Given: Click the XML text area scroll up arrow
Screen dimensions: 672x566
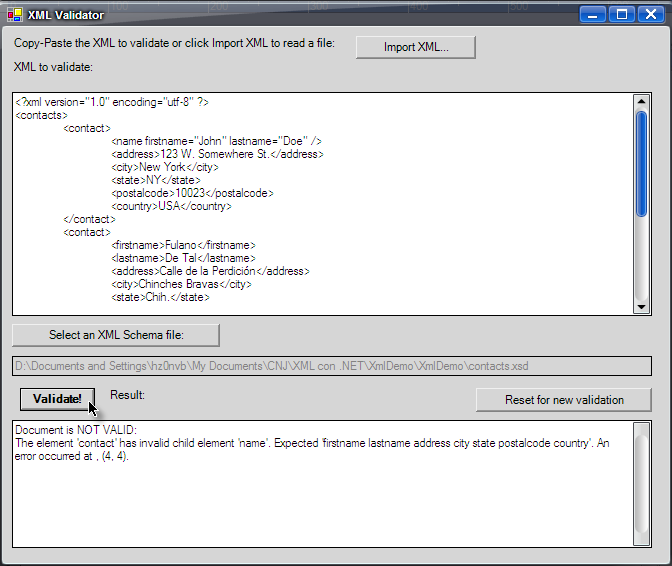Looking at the screenshot, I should click(x=642, y=102).
